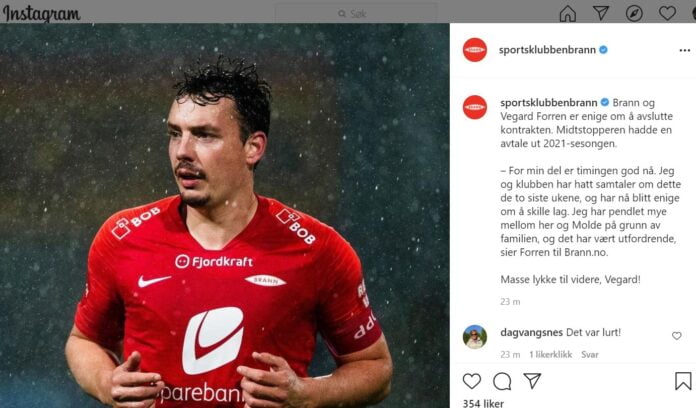Viewport: 696px width, 408px height.
Task: Open dagvangsnes profile picture
Action: (x=475, y=337)
